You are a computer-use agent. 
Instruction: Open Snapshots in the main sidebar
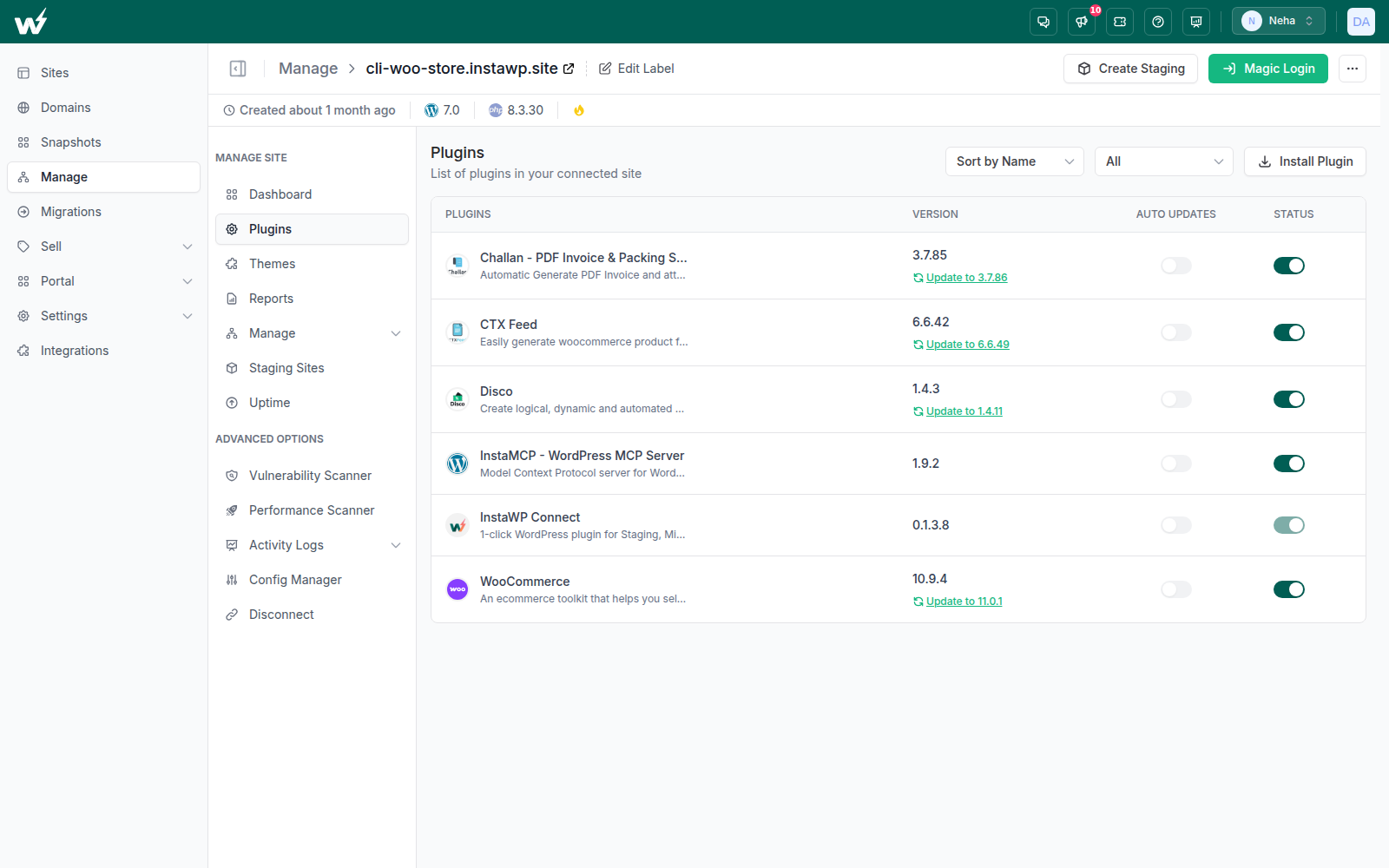104,142
